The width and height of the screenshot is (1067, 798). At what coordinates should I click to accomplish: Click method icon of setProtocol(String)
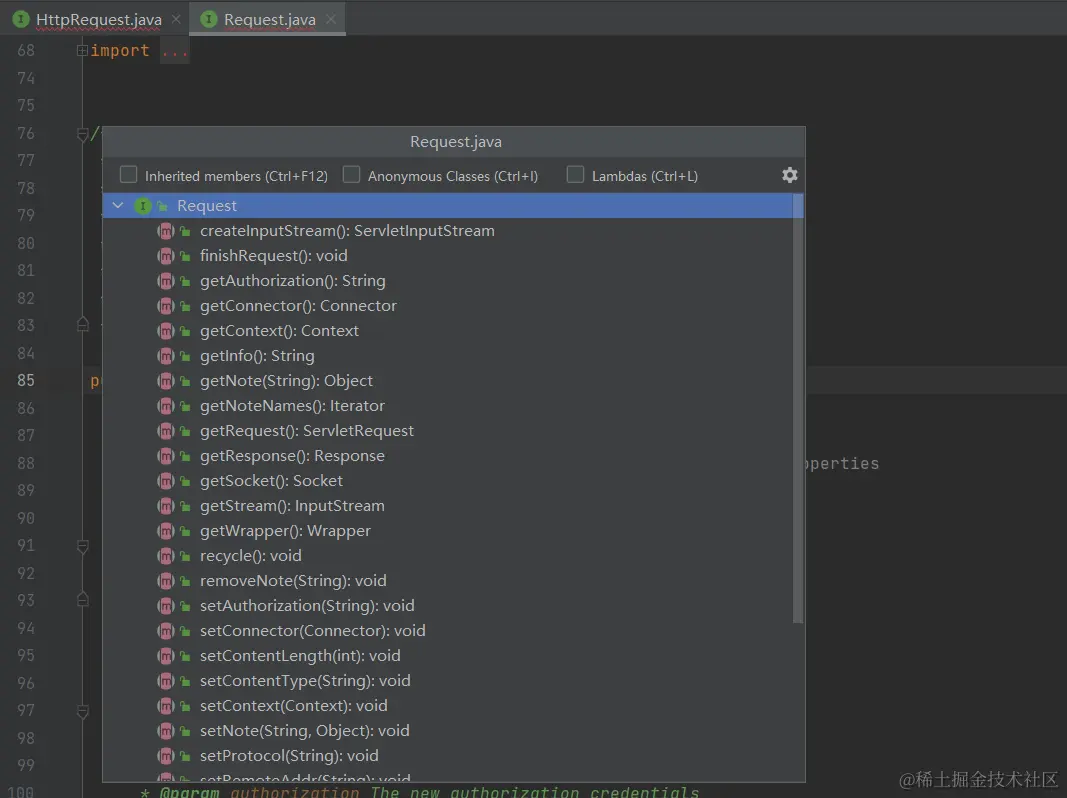(x=166, y=756)
